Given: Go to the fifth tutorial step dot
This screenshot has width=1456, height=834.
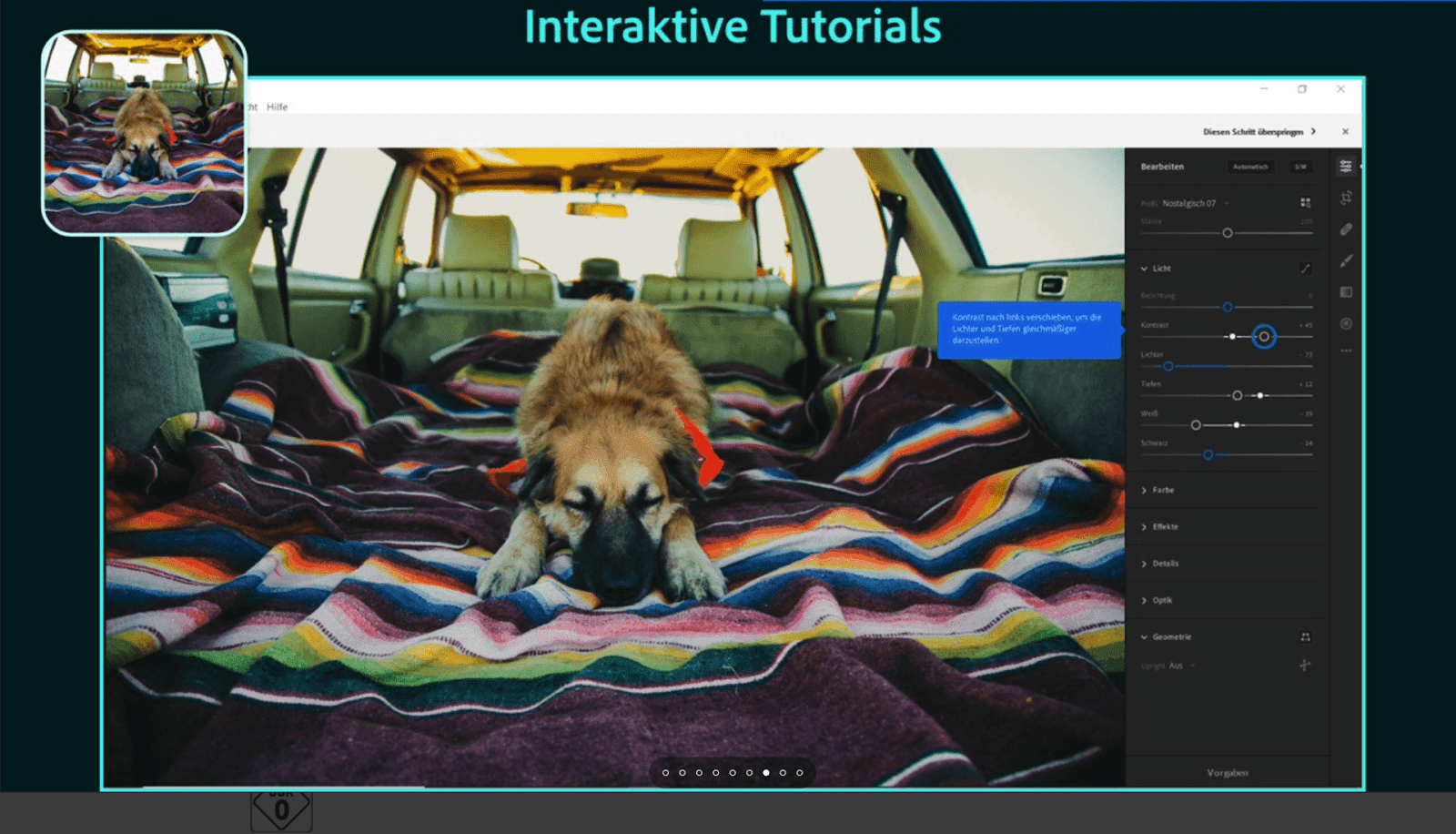Looking at the screenshot, I should 733,773.
